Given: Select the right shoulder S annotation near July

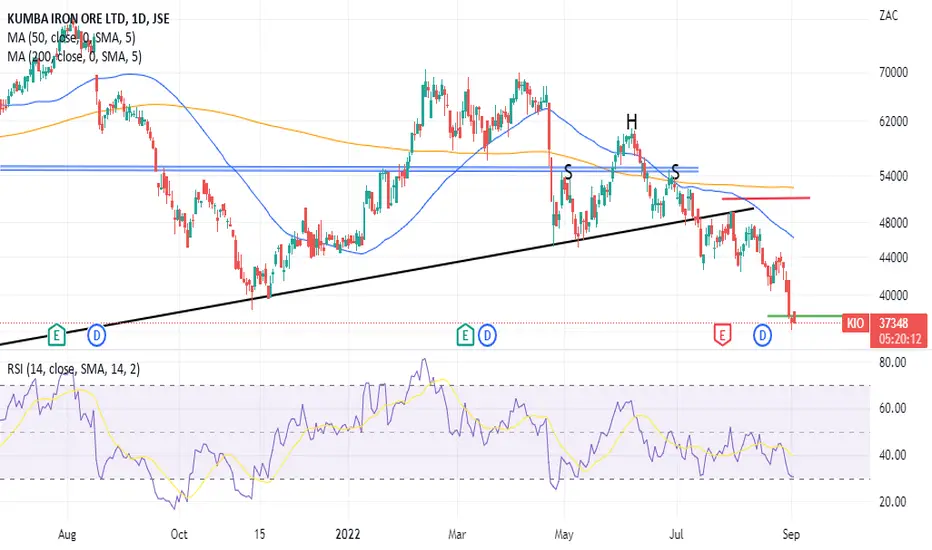Looking at the screenshot, I should click(x=675, y=173).
